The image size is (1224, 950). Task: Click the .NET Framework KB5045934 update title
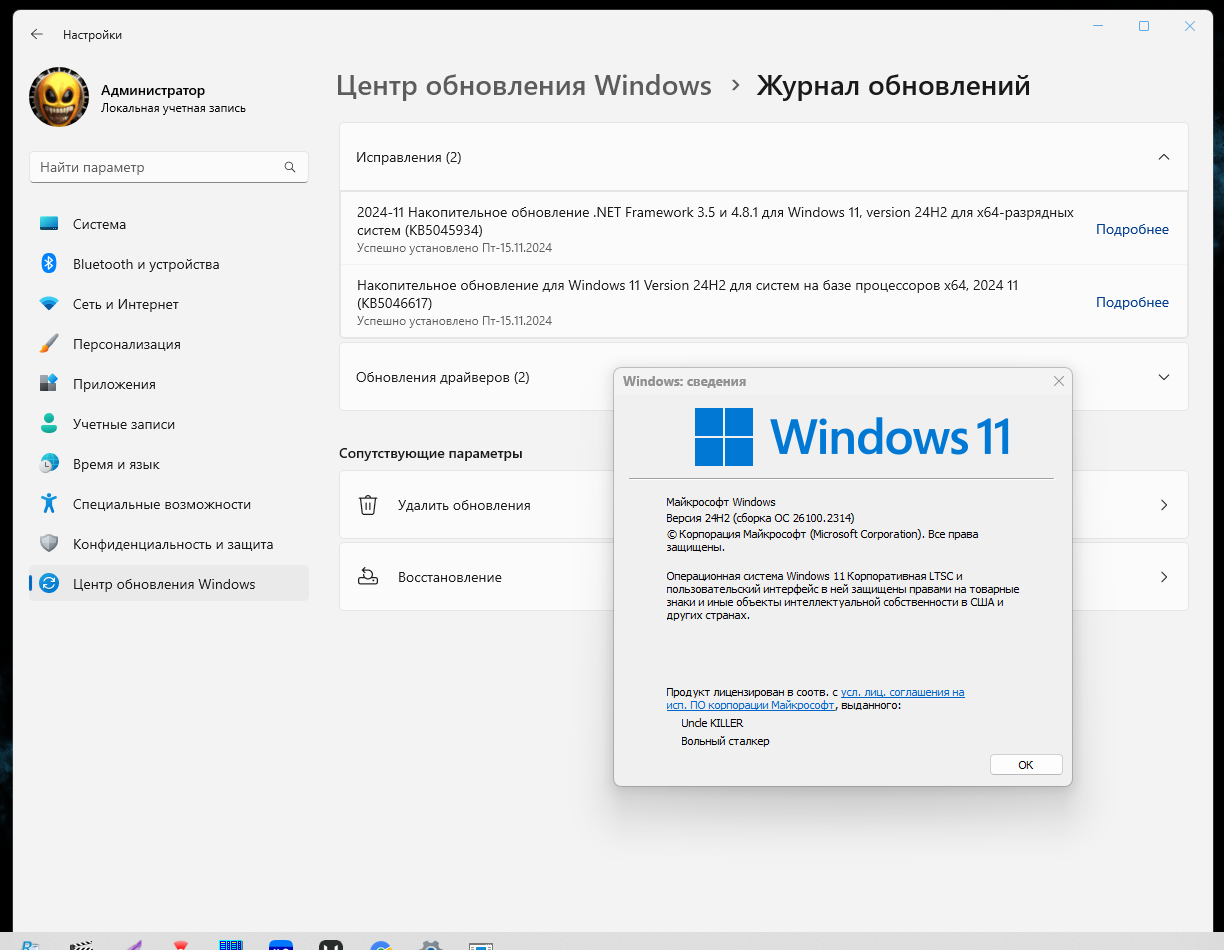click(715, 221)
